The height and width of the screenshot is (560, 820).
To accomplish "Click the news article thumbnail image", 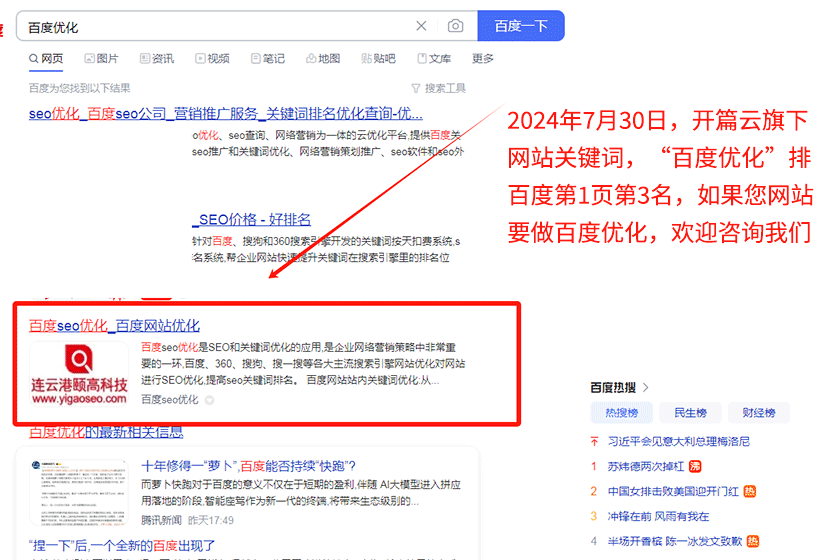I will pos(79,492).
